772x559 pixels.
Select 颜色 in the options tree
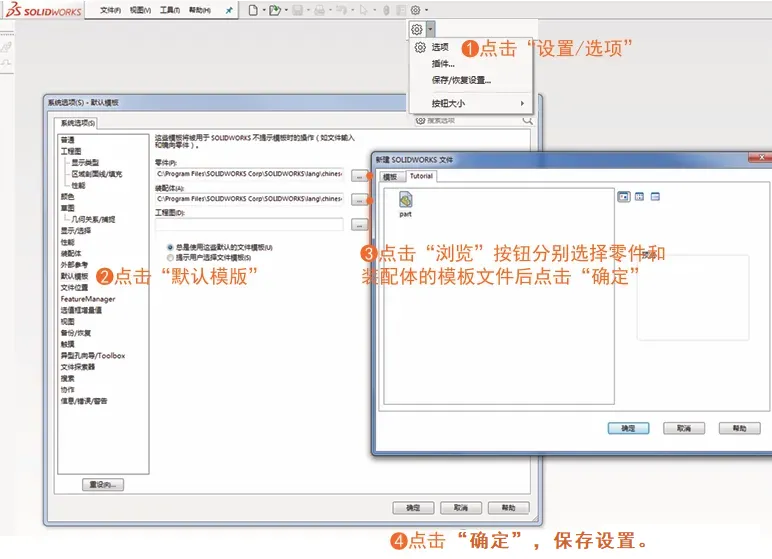click(x=67, y=197)
